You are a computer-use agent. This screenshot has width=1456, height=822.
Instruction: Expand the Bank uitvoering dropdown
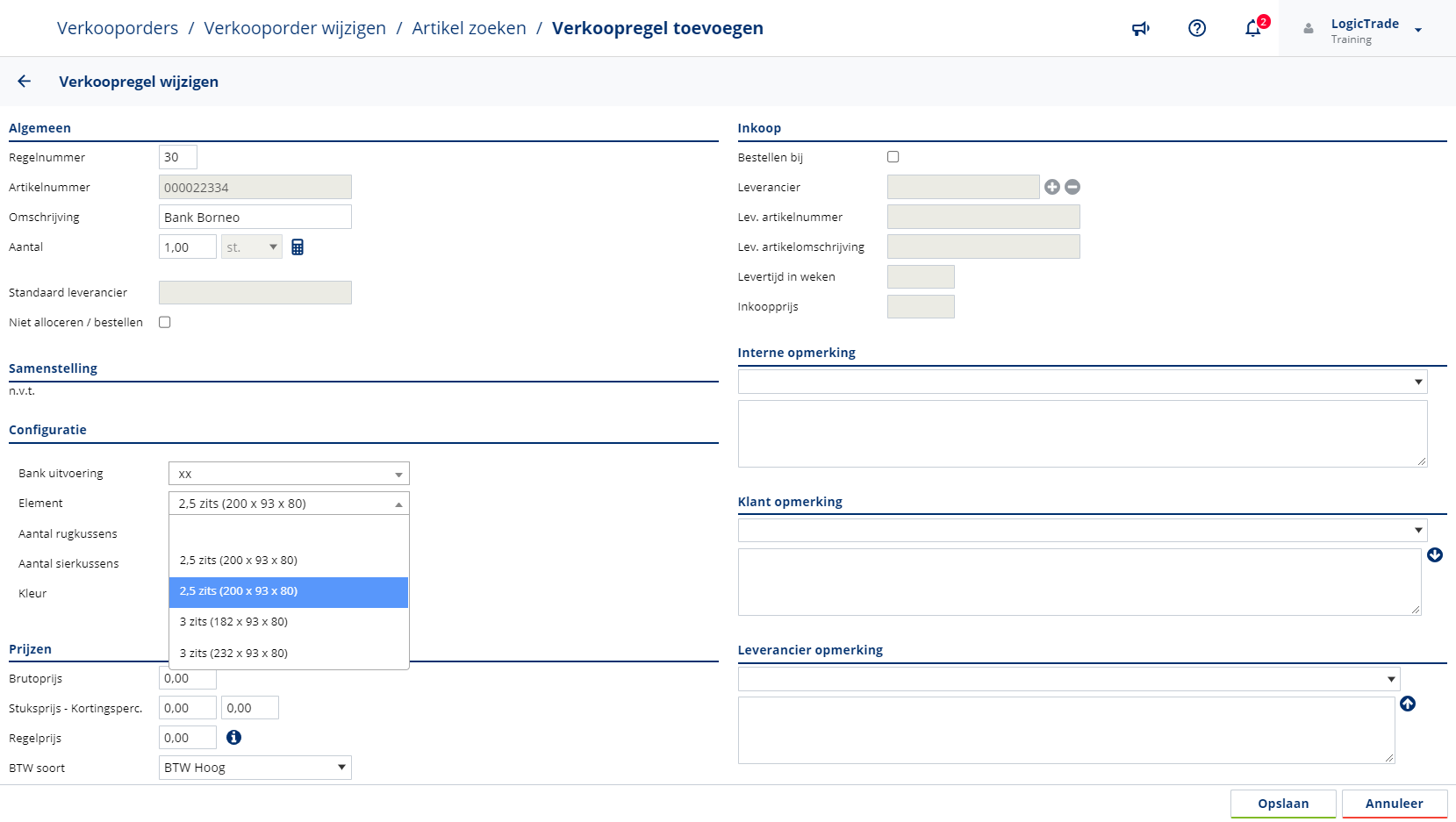click(x=289, y=474)
